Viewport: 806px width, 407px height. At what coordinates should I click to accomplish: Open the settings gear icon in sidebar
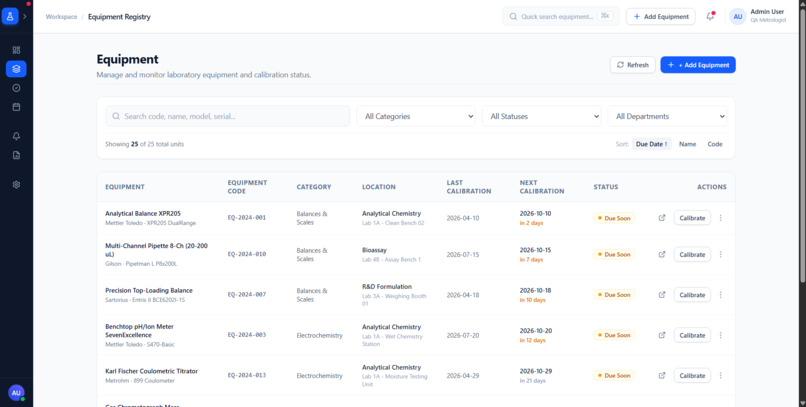16,184
